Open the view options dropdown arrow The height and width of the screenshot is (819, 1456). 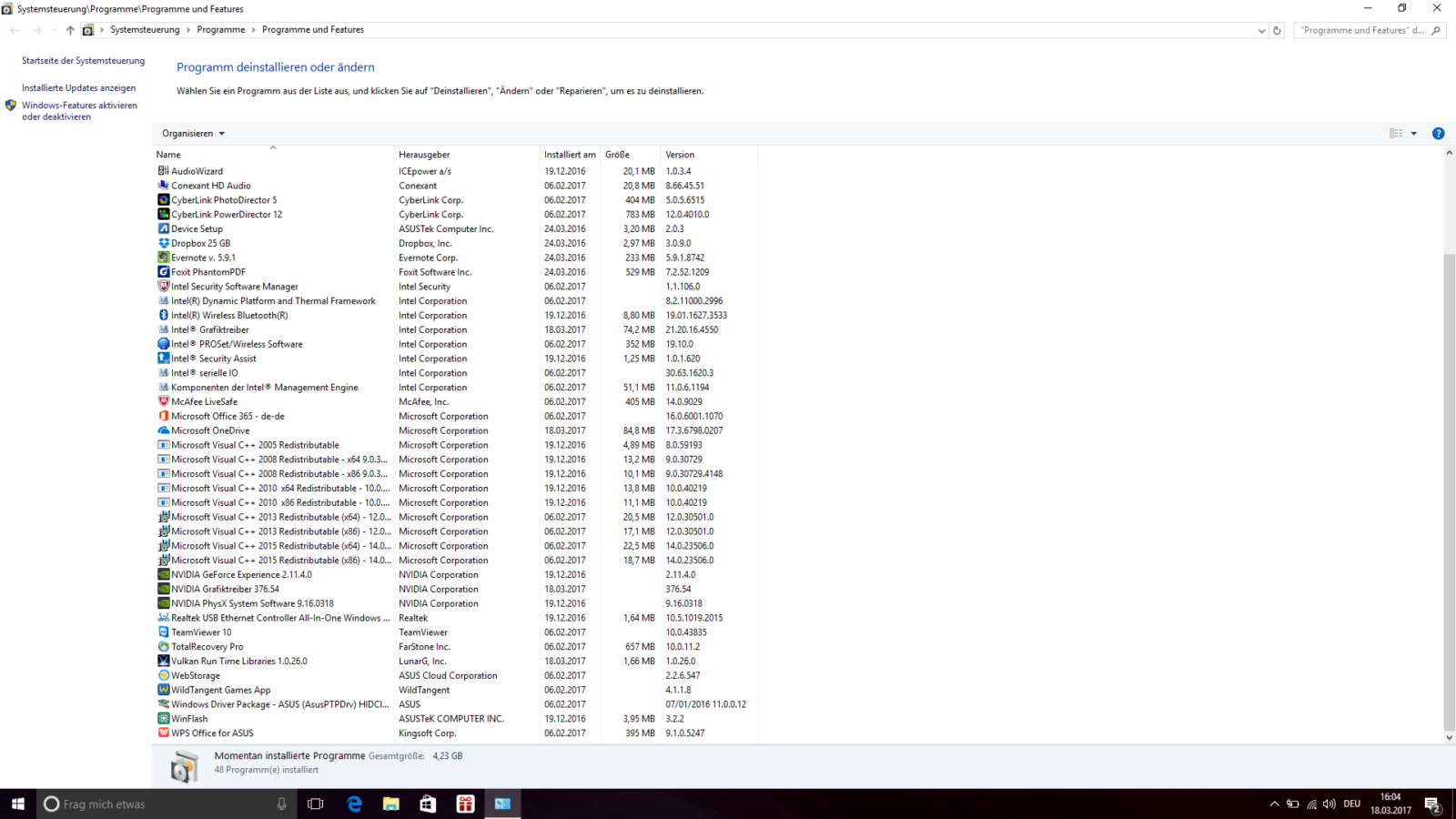click(x=1413, y=134)
